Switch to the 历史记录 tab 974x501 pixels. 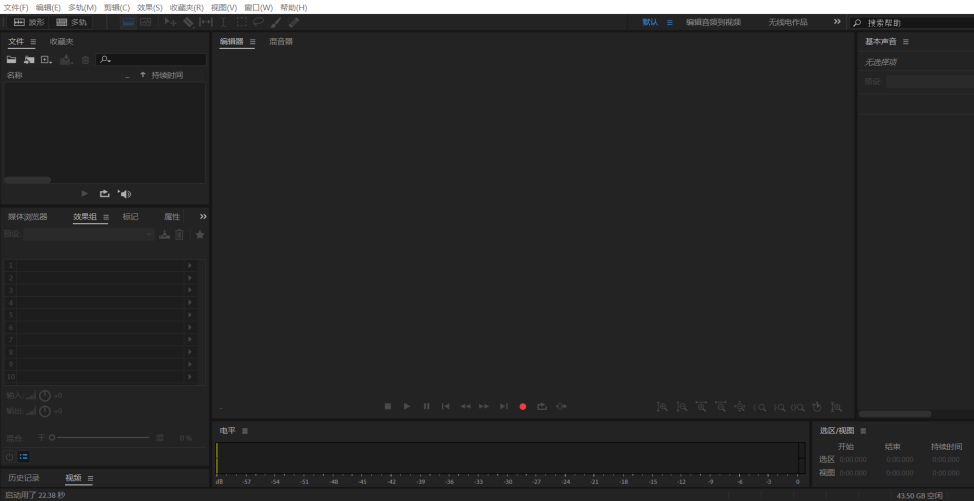(24, 478)
